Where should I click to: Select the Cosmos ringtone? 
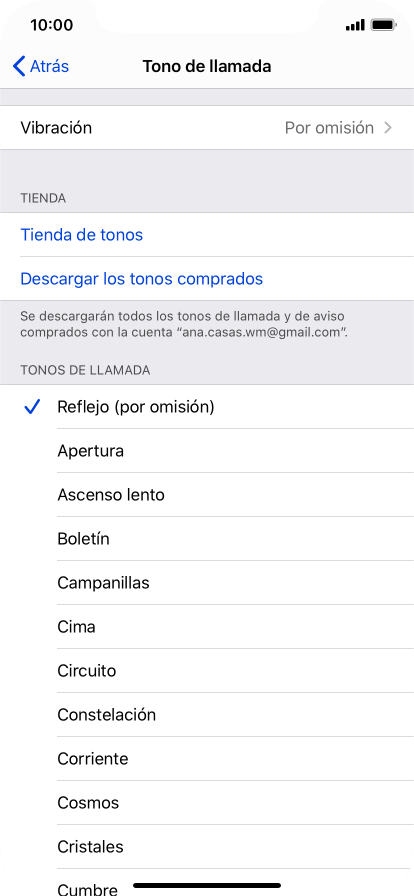point(207,803)
